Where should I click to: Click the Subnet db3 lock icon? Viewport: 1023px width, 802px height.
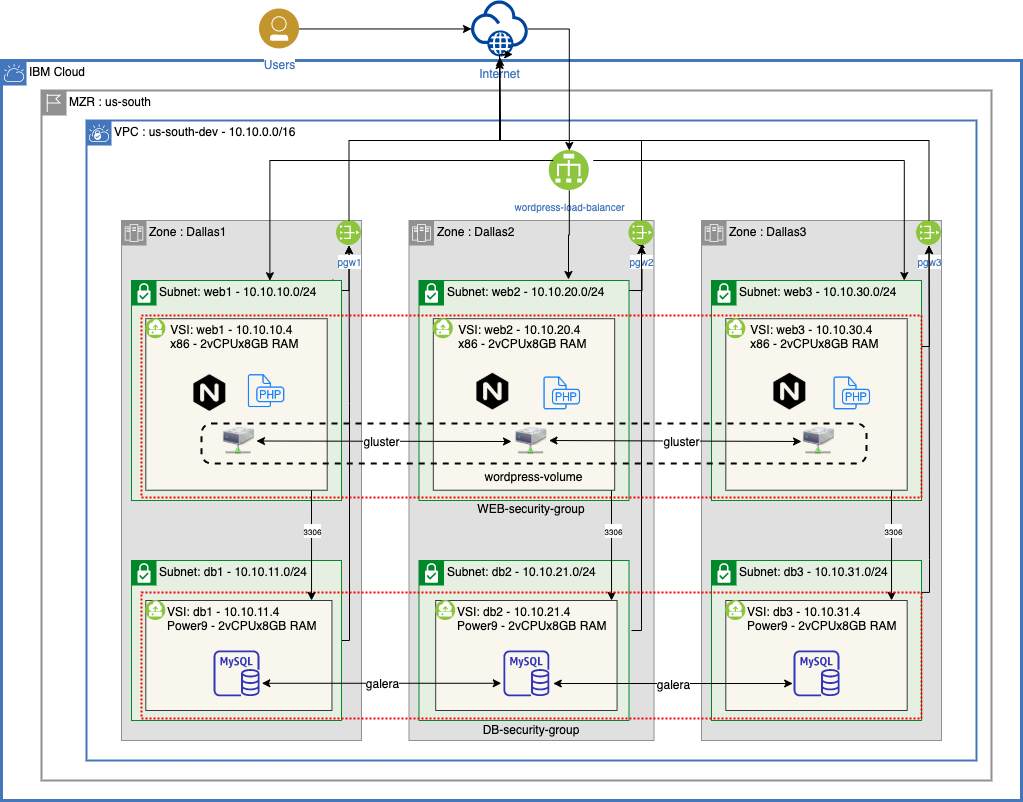pyautogui.click(x=724, y=573)
